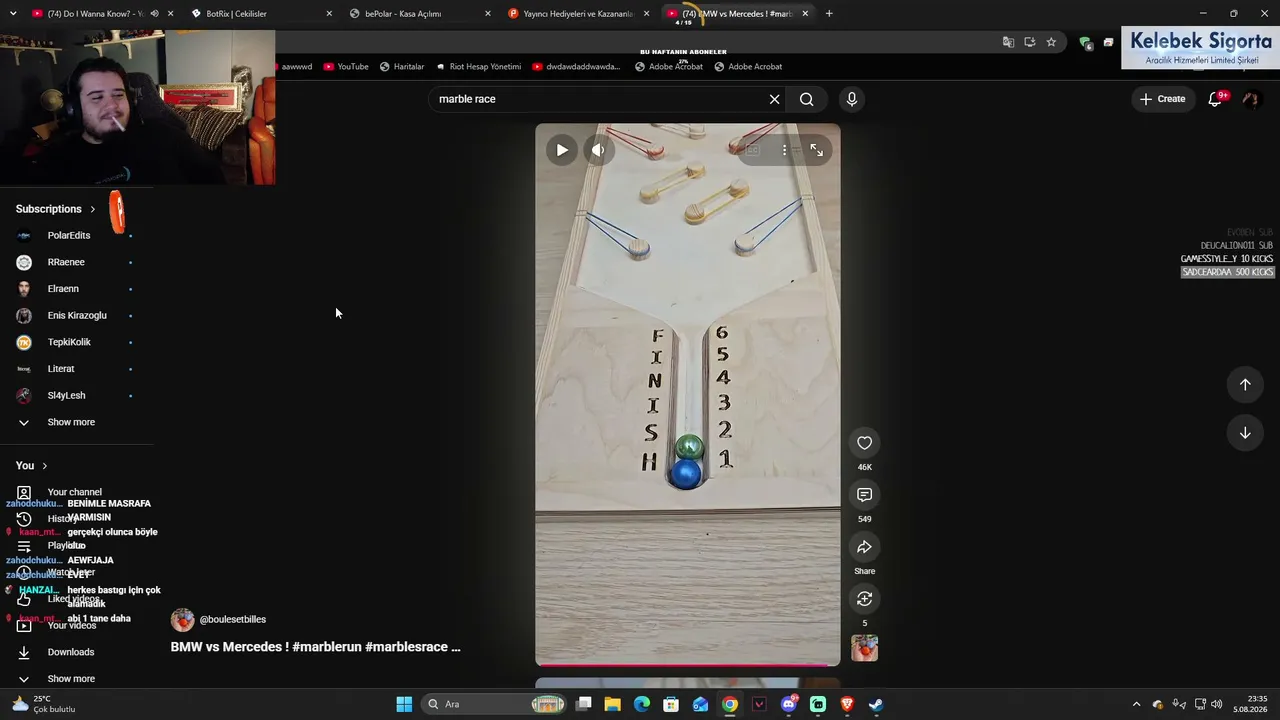Close the bePolar Kasa Açılımı tab
Image resolution: width=1280 pixels, height=720 pixels.
[x=488, y=14]
